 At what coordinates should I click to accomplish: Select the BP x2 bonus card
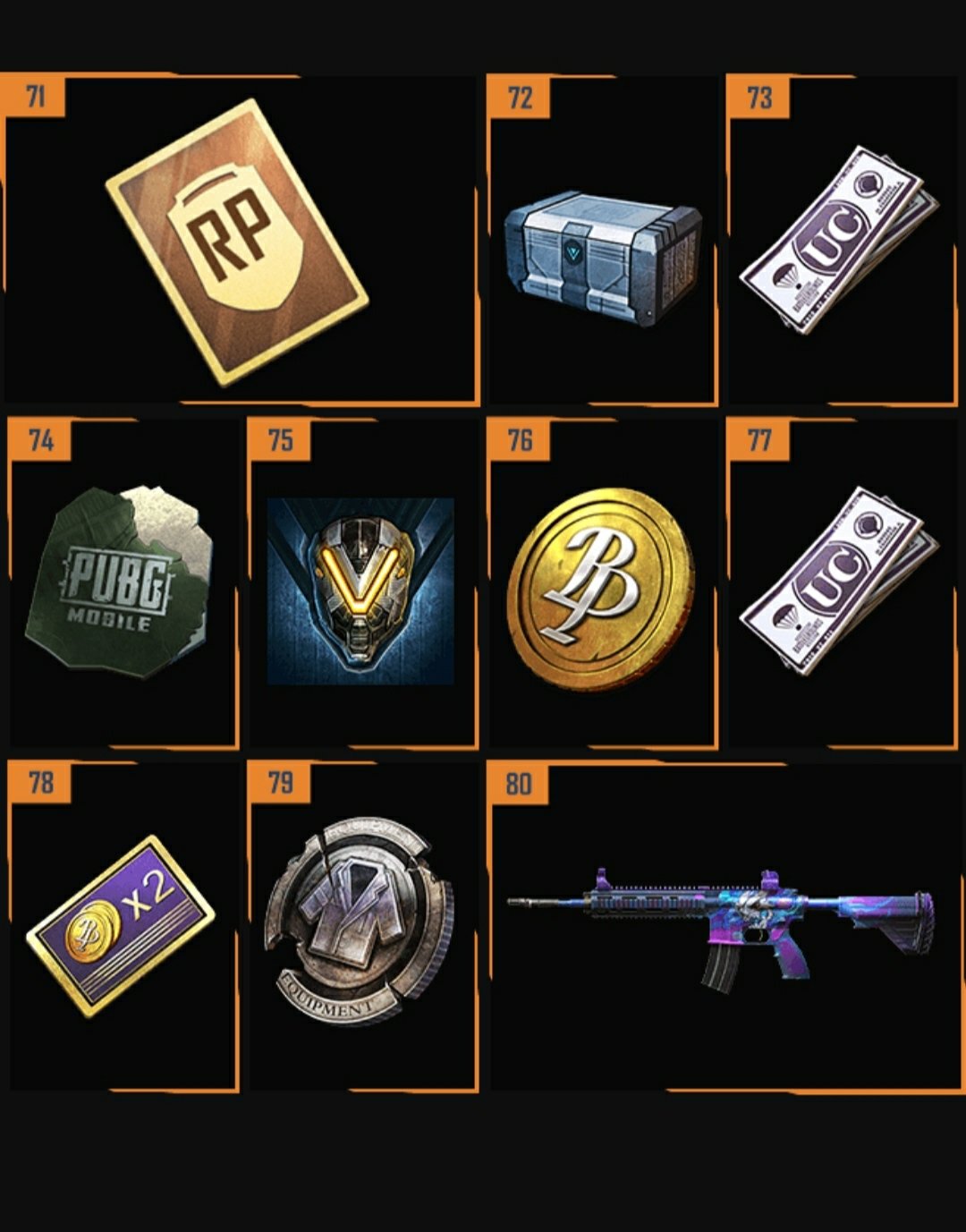coord(121,926)
